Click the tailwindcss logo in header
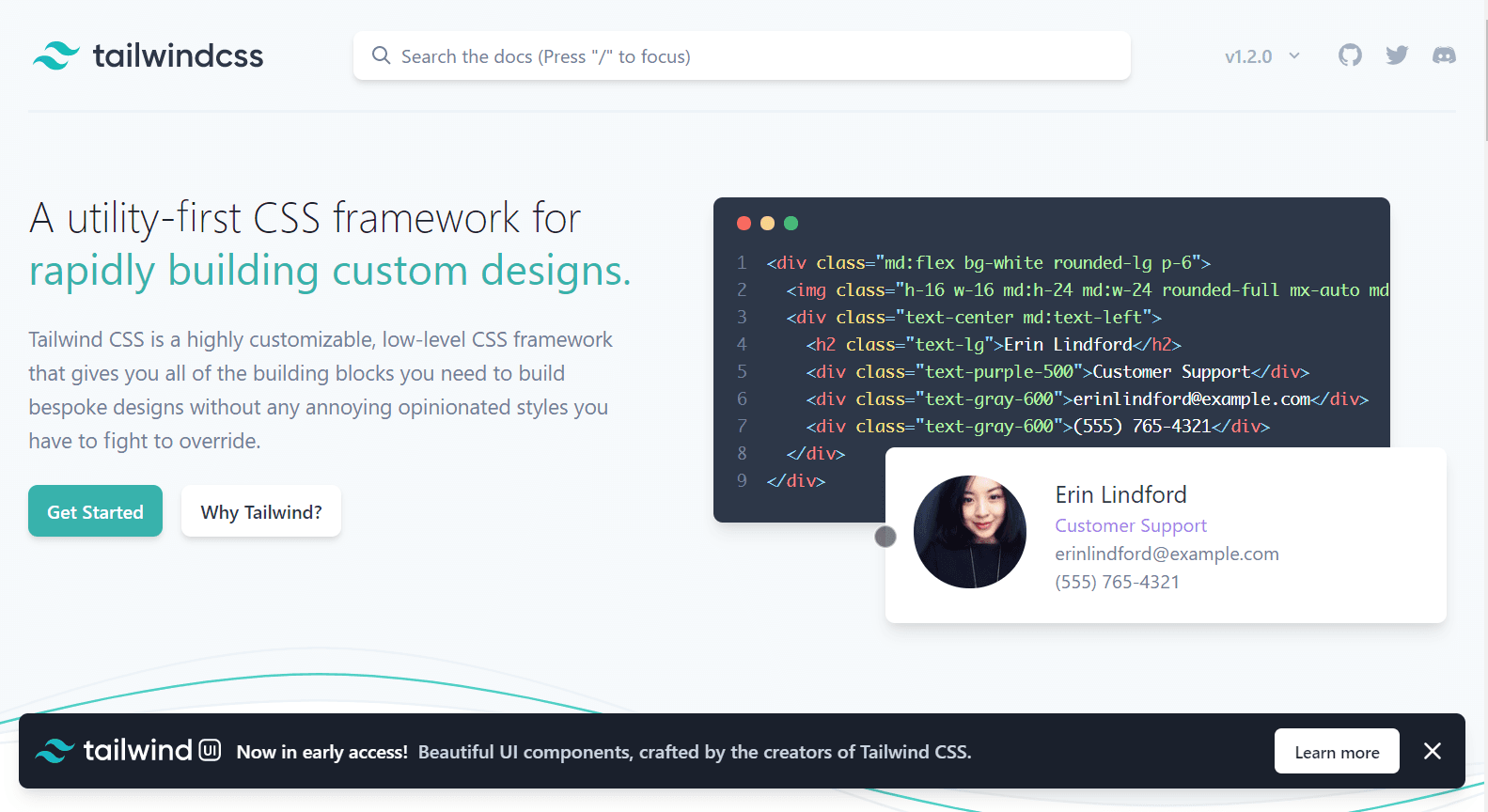Viewport: 1488px width, 812px height. click(x=149, y=55)
